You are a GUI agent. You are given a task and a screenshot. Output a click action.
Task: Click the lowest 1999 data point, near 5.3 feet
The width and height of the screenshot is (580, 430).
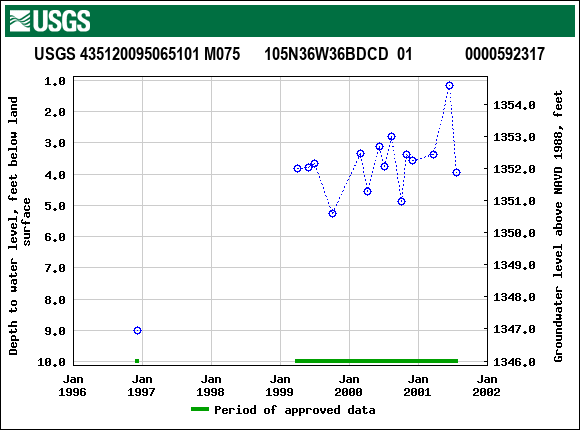(x=333, y=214)
